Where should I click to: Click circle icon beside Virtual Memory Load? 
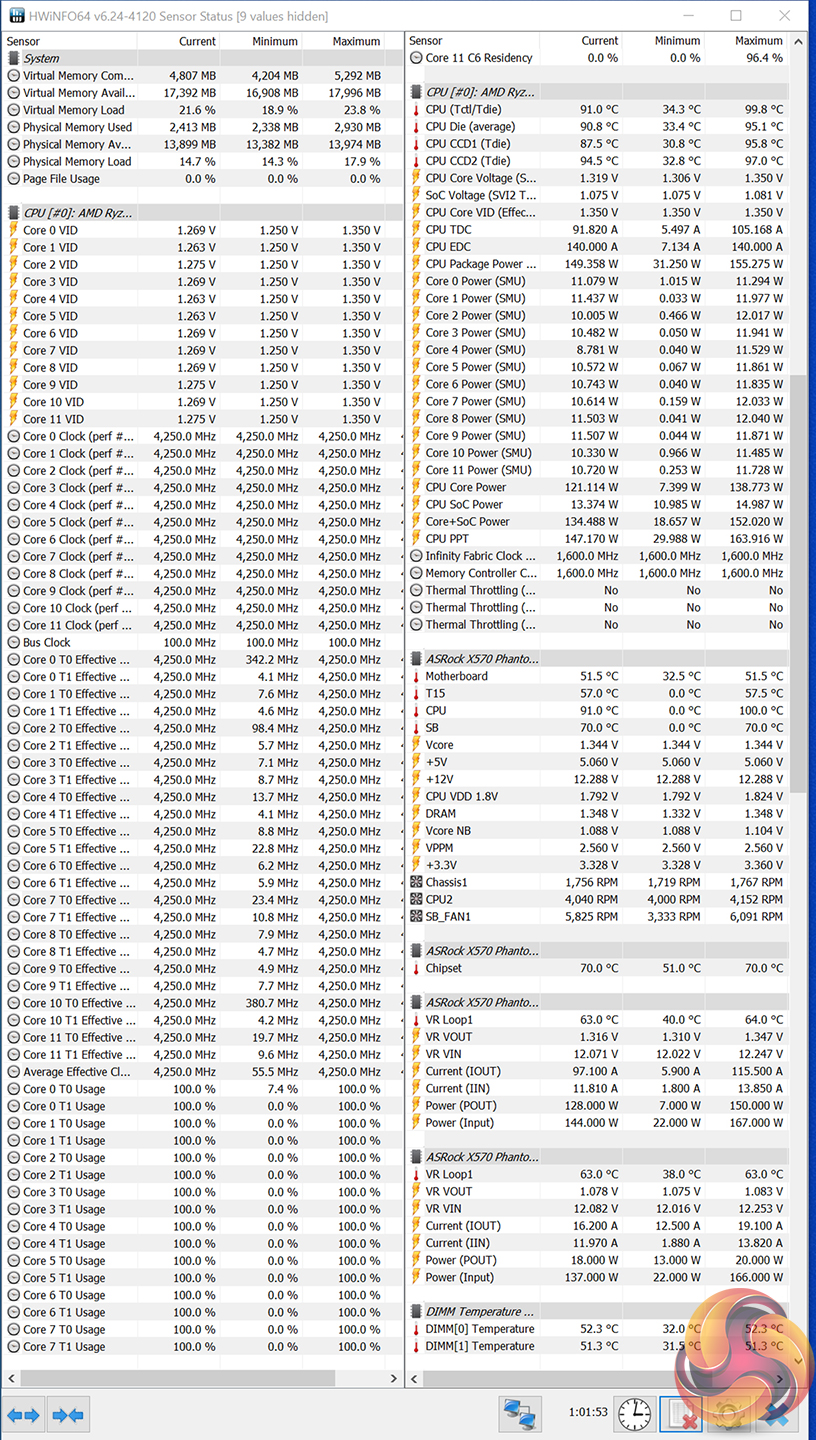point(13,110)
